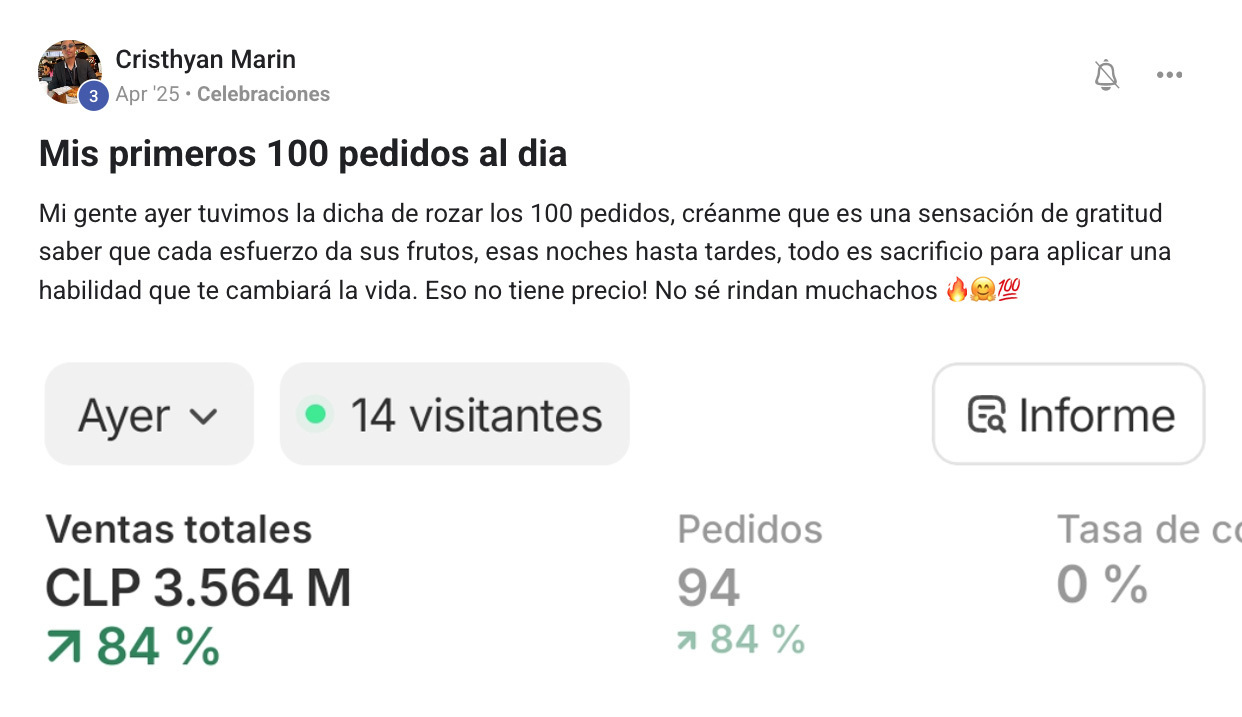Select the 14 visitantes pill
Viewport: 1242px width, 717px height.
point(455,414)
